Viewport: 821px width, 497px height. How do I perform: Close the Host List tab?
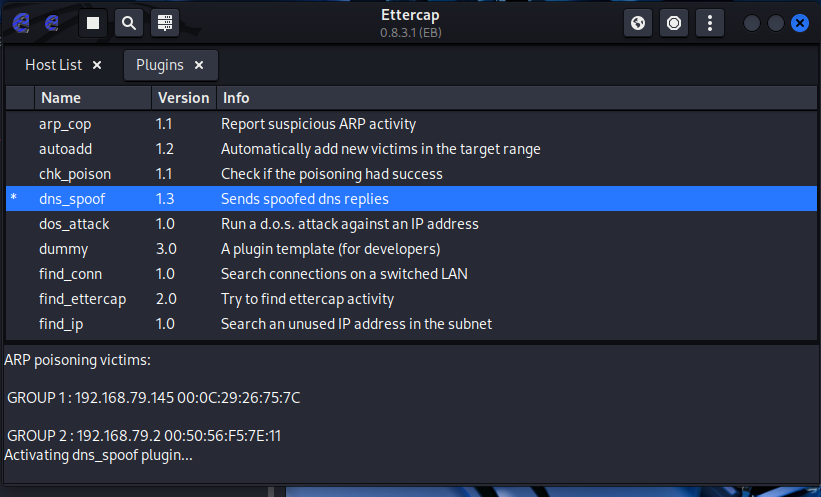[97, 65]
